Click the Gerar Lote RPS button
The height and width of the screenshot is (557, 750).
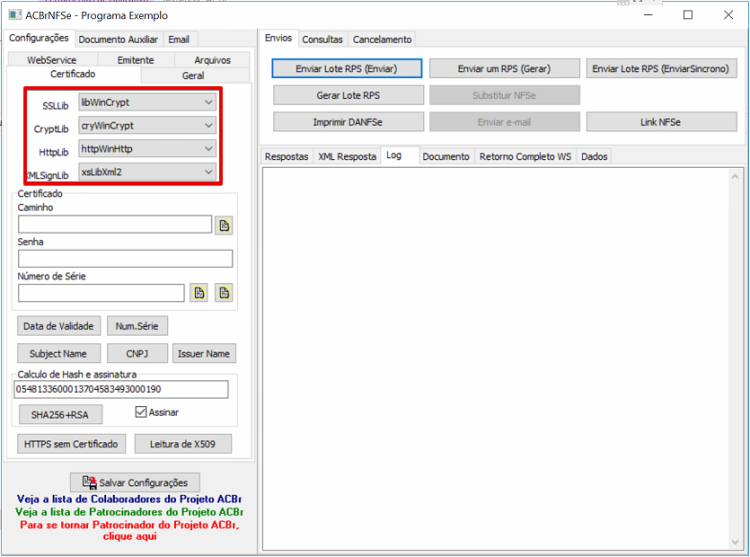click(348, 95)
